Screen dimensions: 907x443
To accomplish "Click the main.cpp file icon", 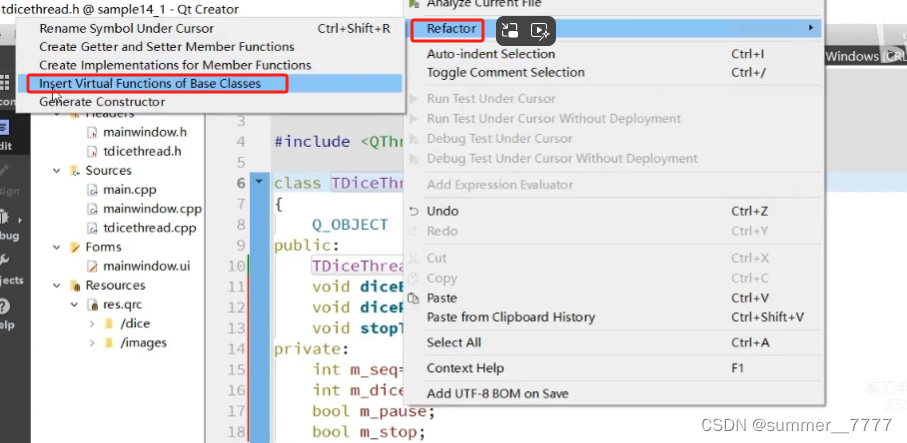I will point(92,190).
